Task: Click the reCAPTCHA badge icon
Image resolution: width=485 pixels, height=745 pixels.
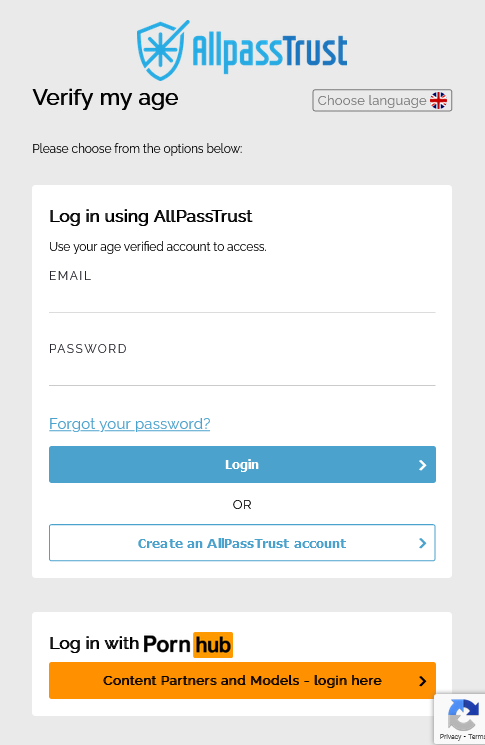Action: 464,714
